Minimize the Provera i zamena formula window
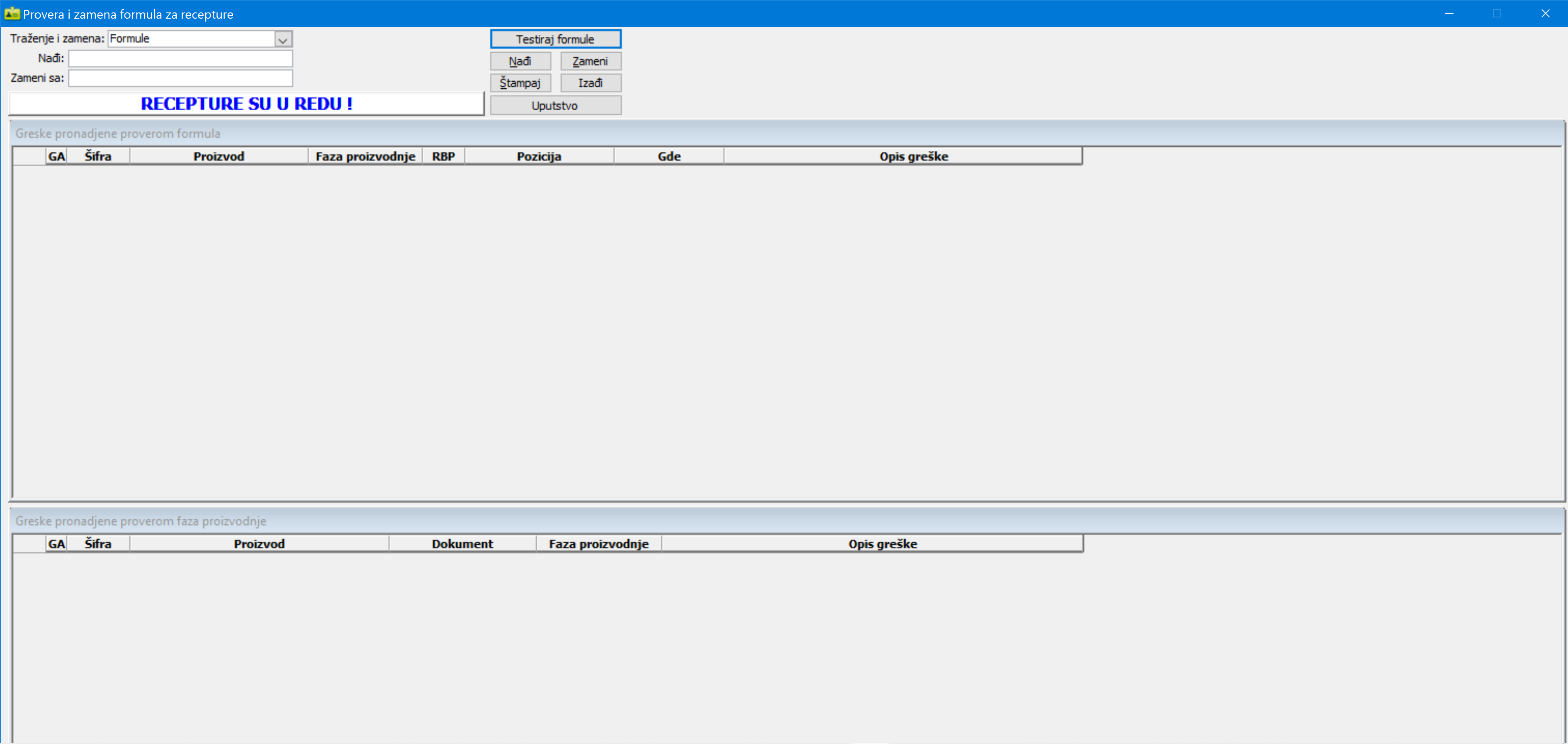This screenshot has height=744, width=1568. (x=1449, y=13)
